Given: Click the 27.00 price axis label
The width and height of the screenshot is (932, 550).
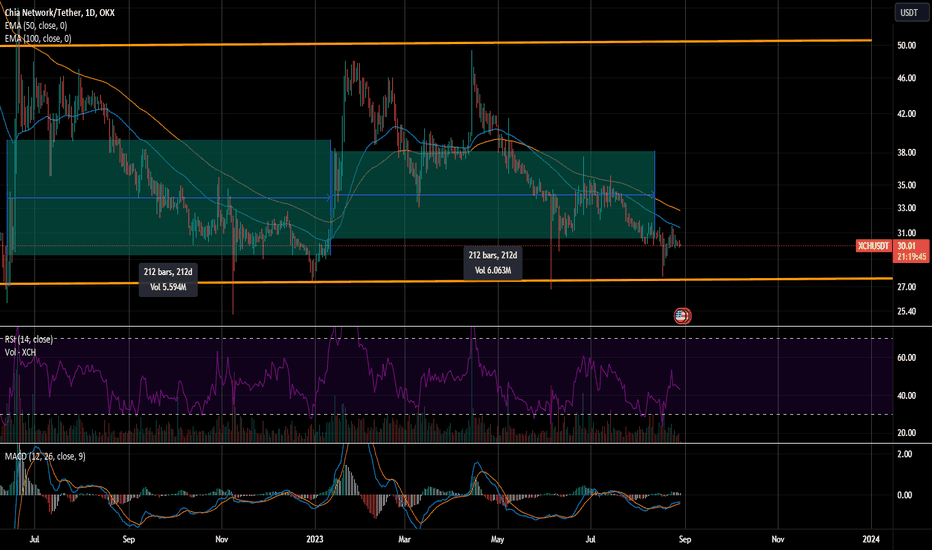Looking at the screenshot, I should [906, 287].
